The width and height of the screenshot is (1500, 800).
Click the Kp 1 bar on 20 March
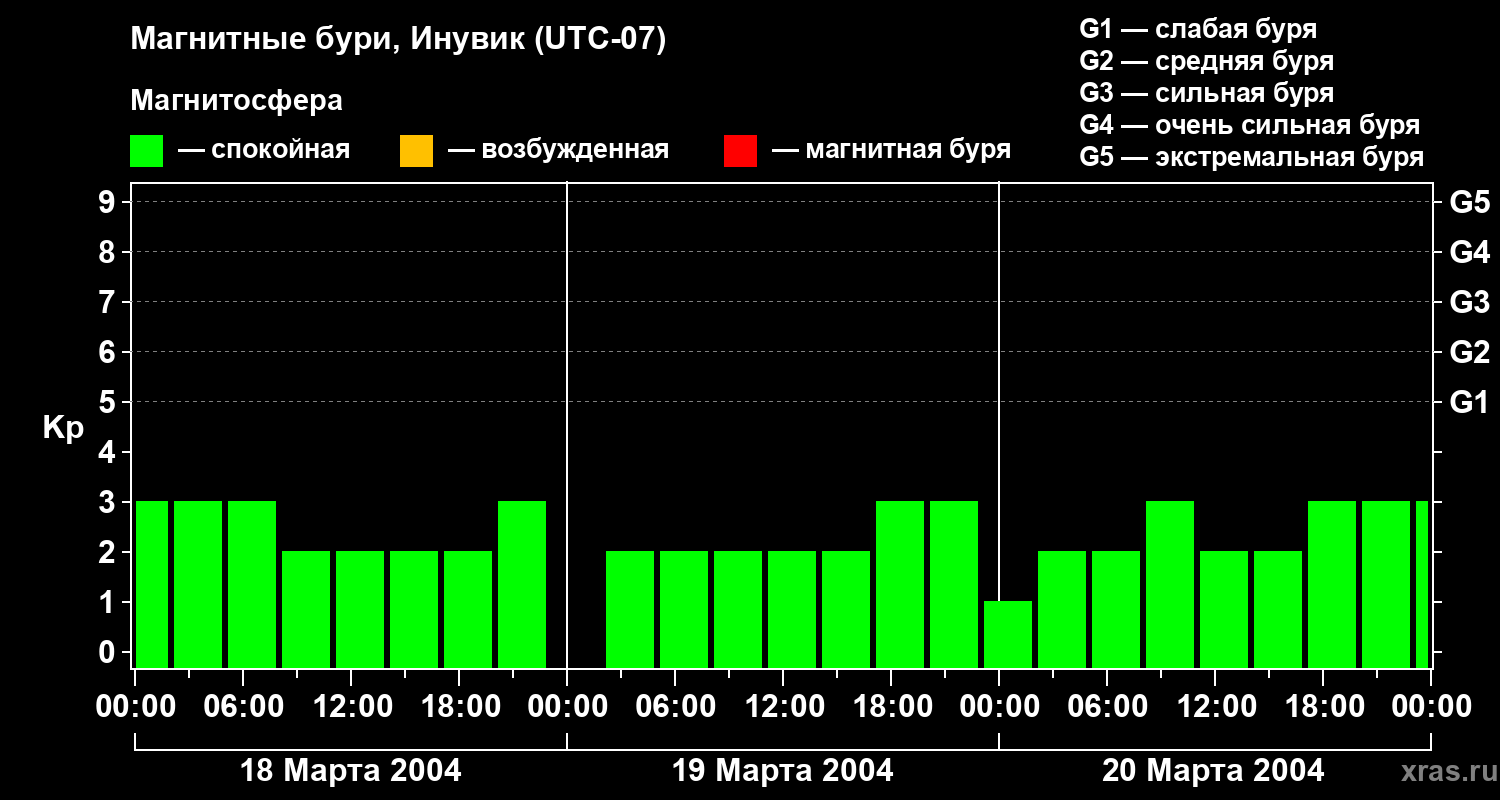pyautogui.click(x=1008, y=634)
